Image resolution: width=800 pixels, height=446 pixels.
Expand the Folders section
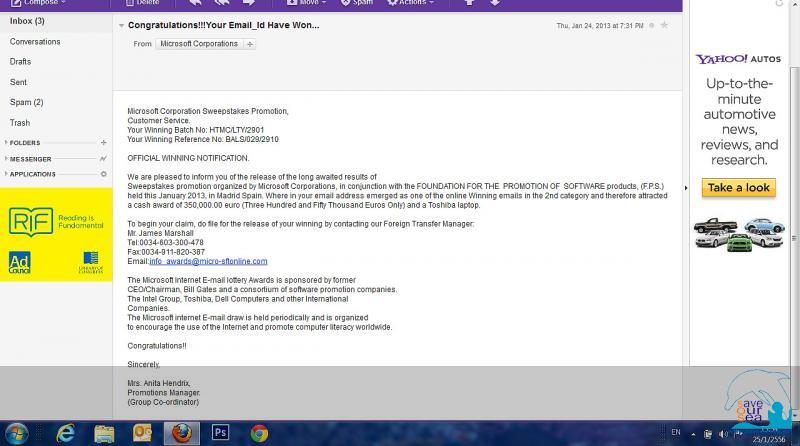point(5,143)
